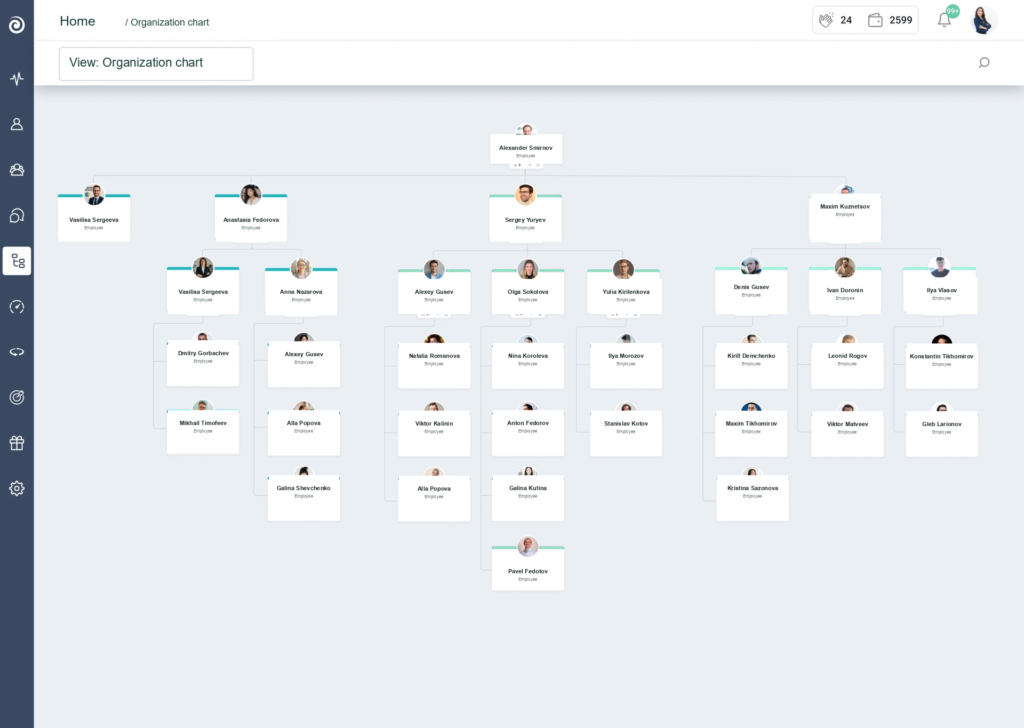
Task: Click the spiral app logo icon
Action: pos(17,25)
